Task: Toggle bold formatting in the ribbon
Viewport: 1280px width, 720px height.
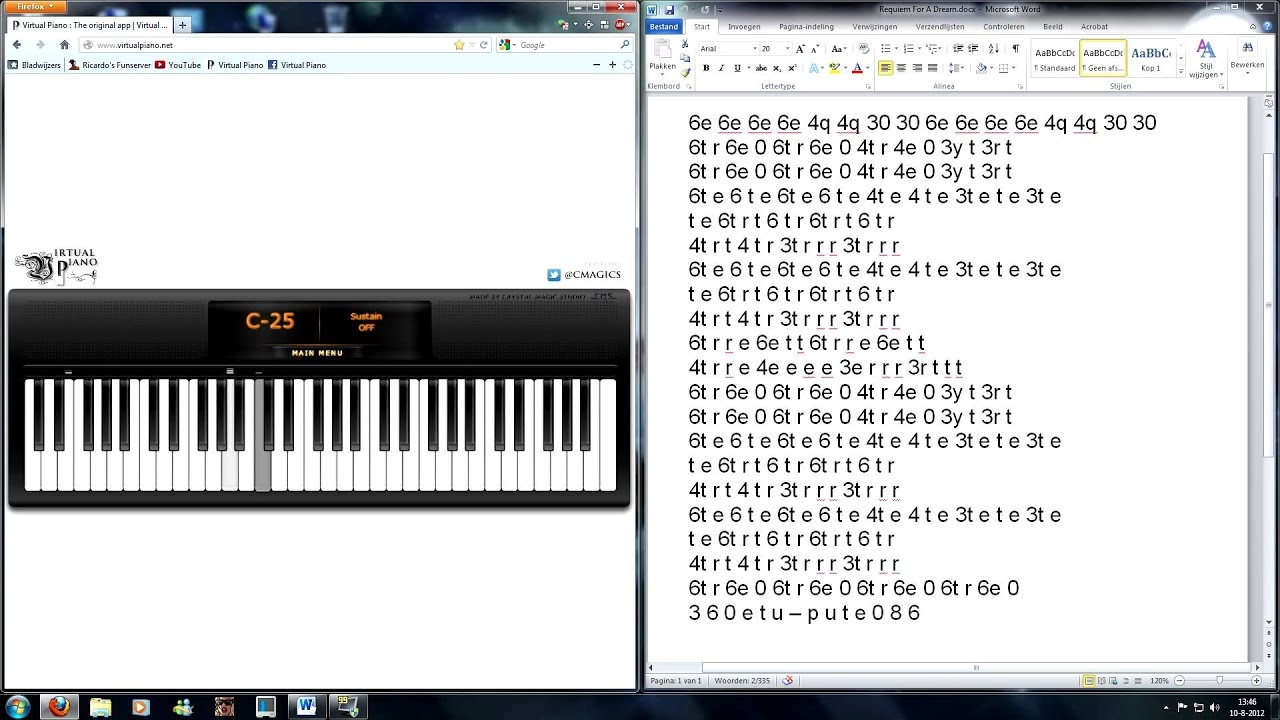Action: 707,68
